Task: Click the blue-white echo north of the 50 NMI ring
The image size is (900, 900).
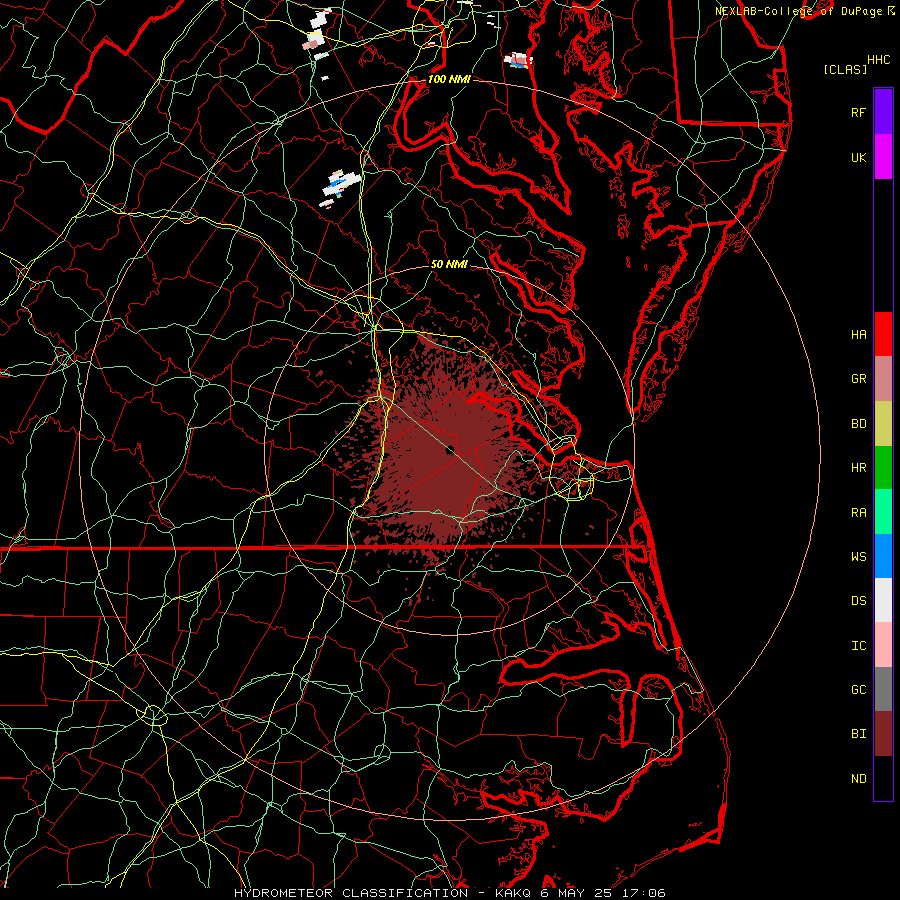Action: 341,185
